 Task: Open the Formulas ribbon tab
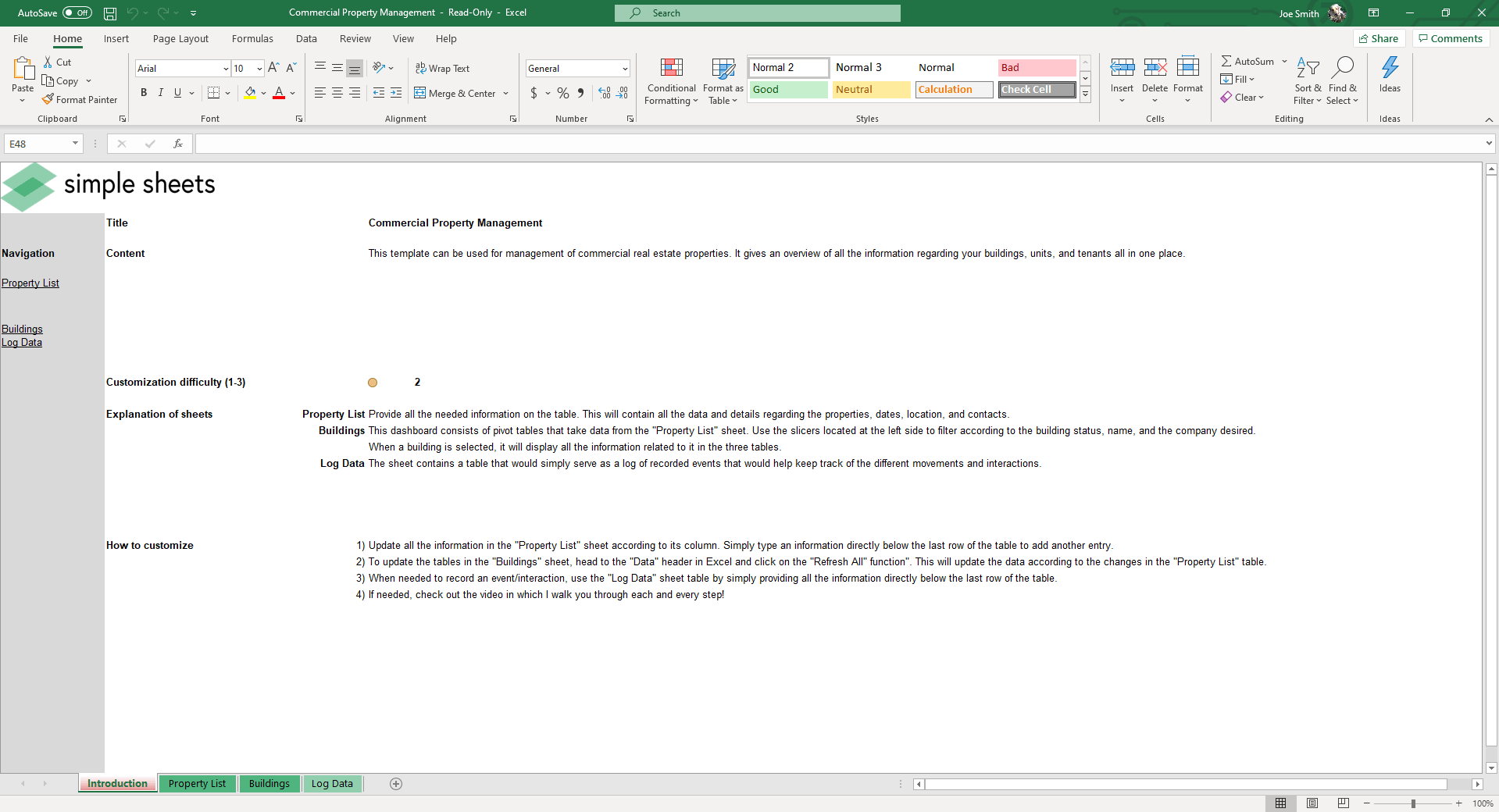252,38
